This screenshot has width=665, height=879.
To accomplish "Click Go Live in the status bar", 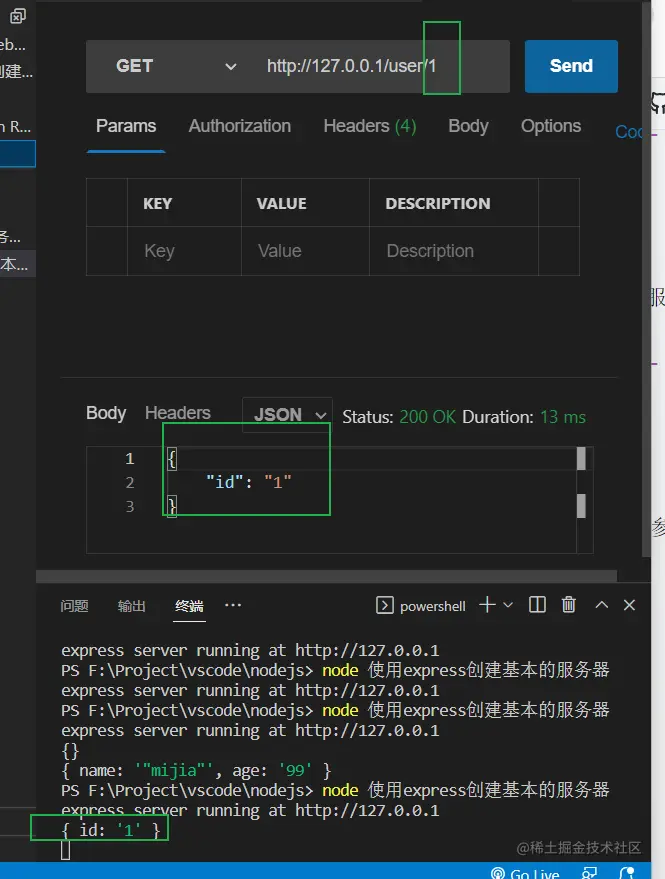I will pos(525,872).
